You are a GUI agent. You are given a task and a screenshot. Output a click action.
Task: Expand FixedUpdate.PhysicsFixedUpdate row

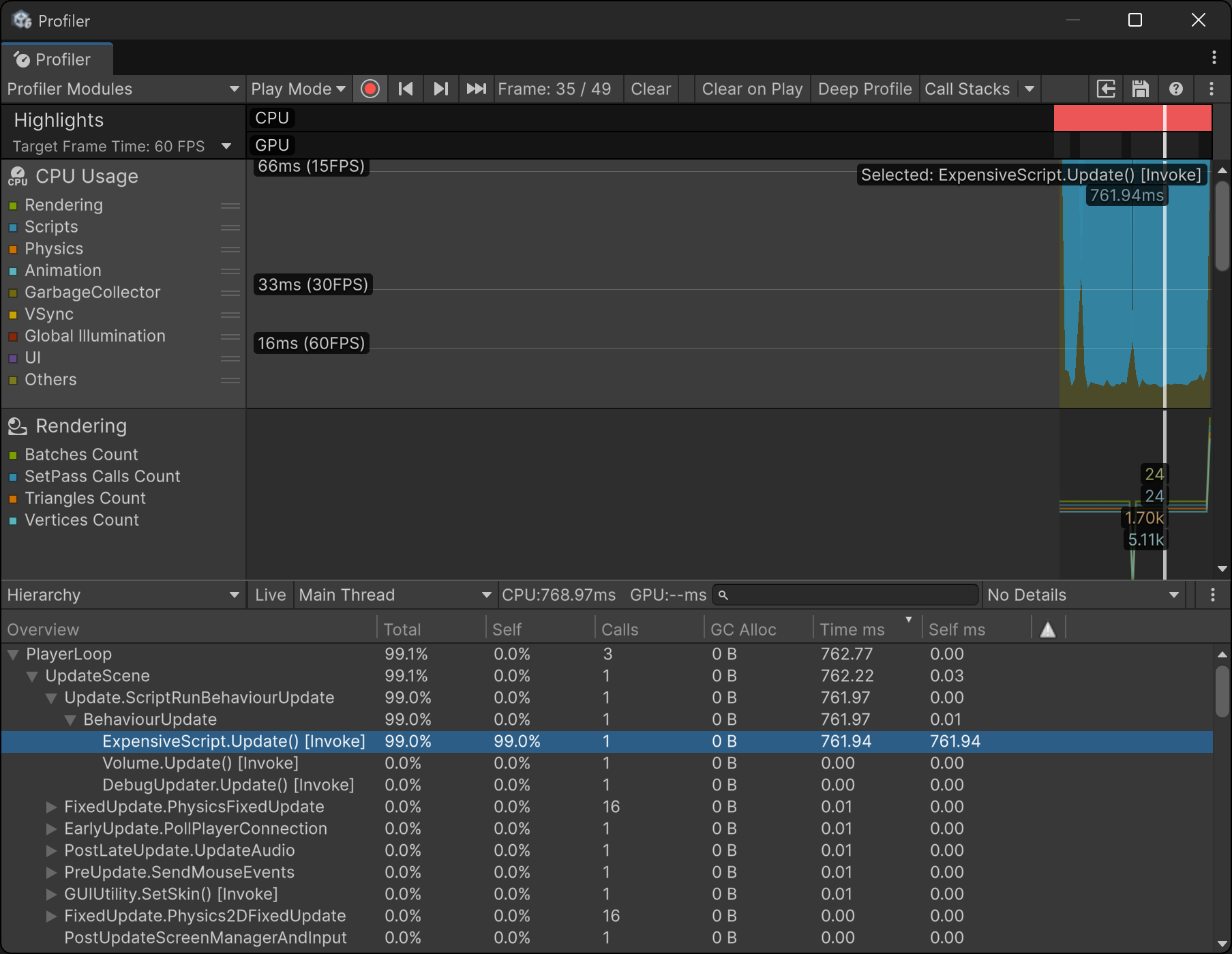pyautogui.click(x=51, y=807)
